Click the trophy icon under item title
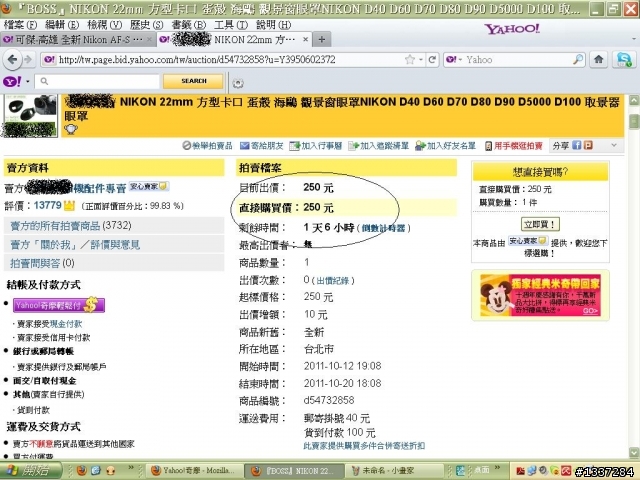This screenshot has width=640, height=480. [x=71, y=129]
